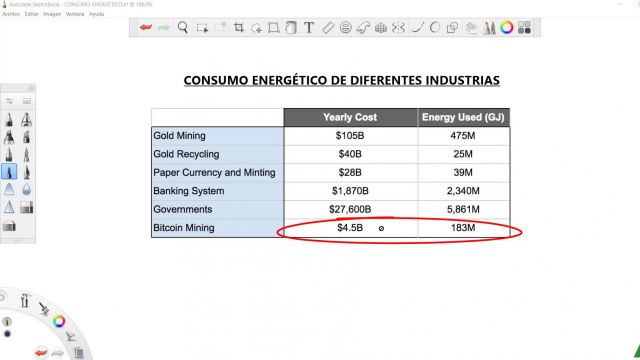Open the Copic color library swatches

click(524, 27)
